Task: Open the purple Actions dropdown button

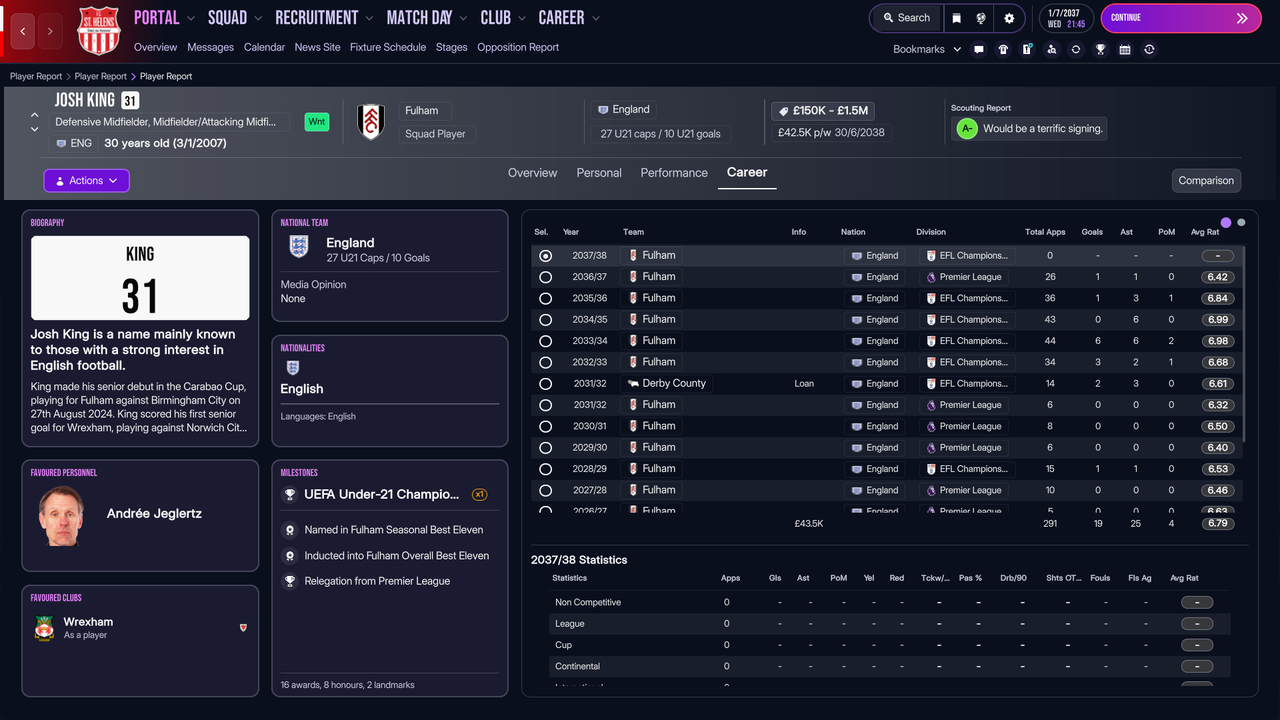Action: 86,181
